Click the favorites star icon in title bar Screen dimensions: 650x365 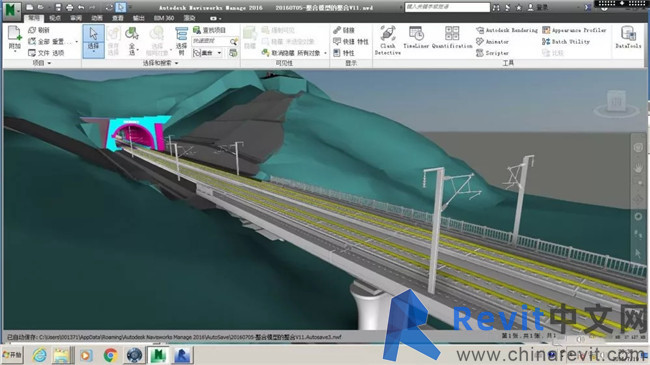click(519, 7)
